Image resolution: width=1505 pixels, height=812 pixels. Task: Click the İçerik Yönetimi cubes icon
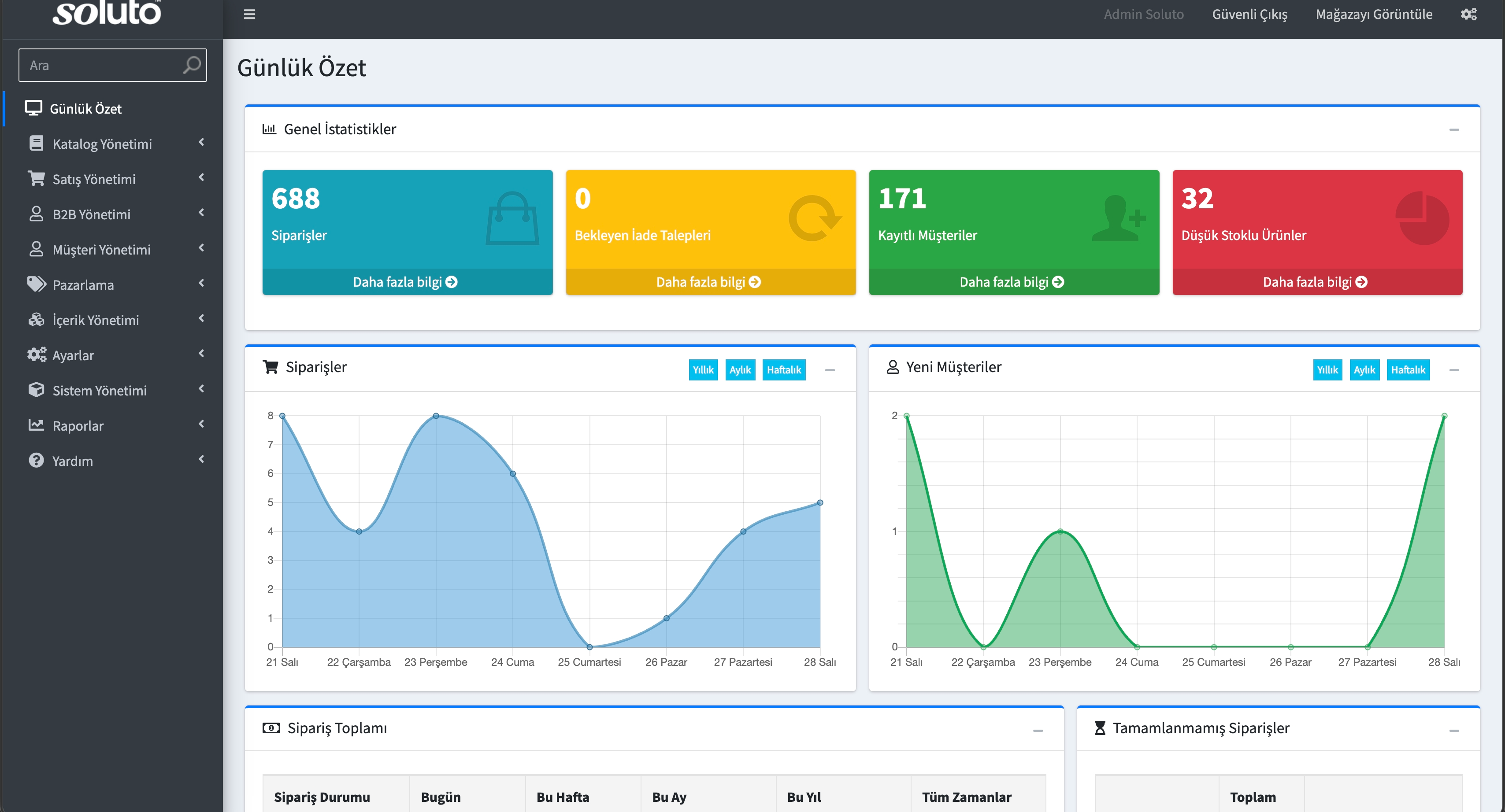36,319
